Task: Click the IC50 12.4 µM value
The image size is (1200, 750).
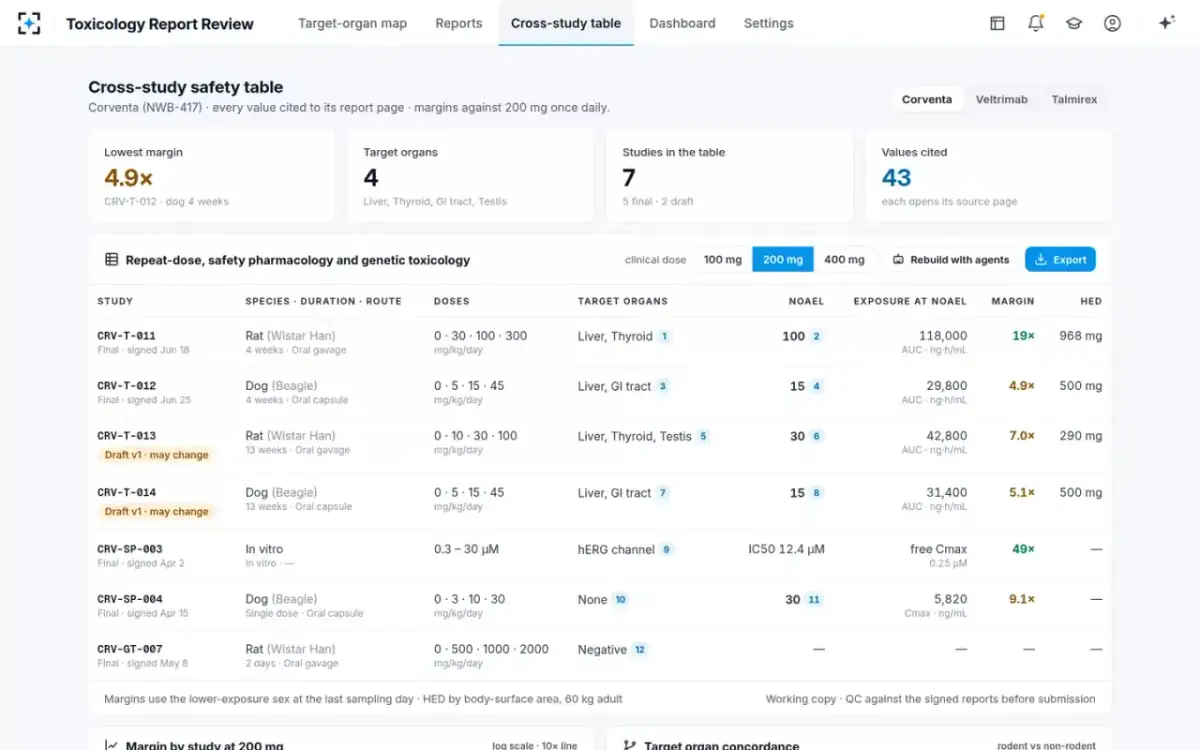Action: pos(786,549)
